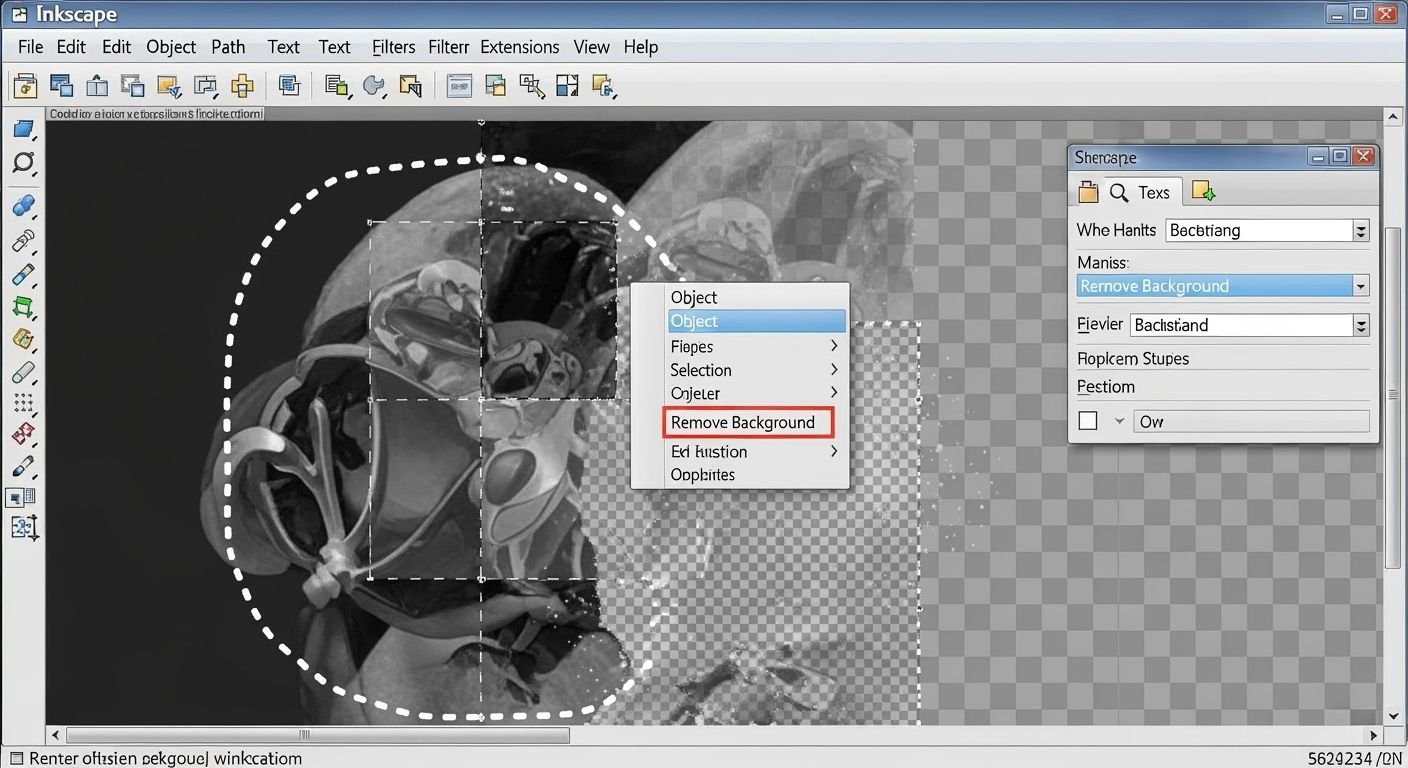1408x768 pixels.
Task: Click the Ow button
Action: tap(1251, 421)
